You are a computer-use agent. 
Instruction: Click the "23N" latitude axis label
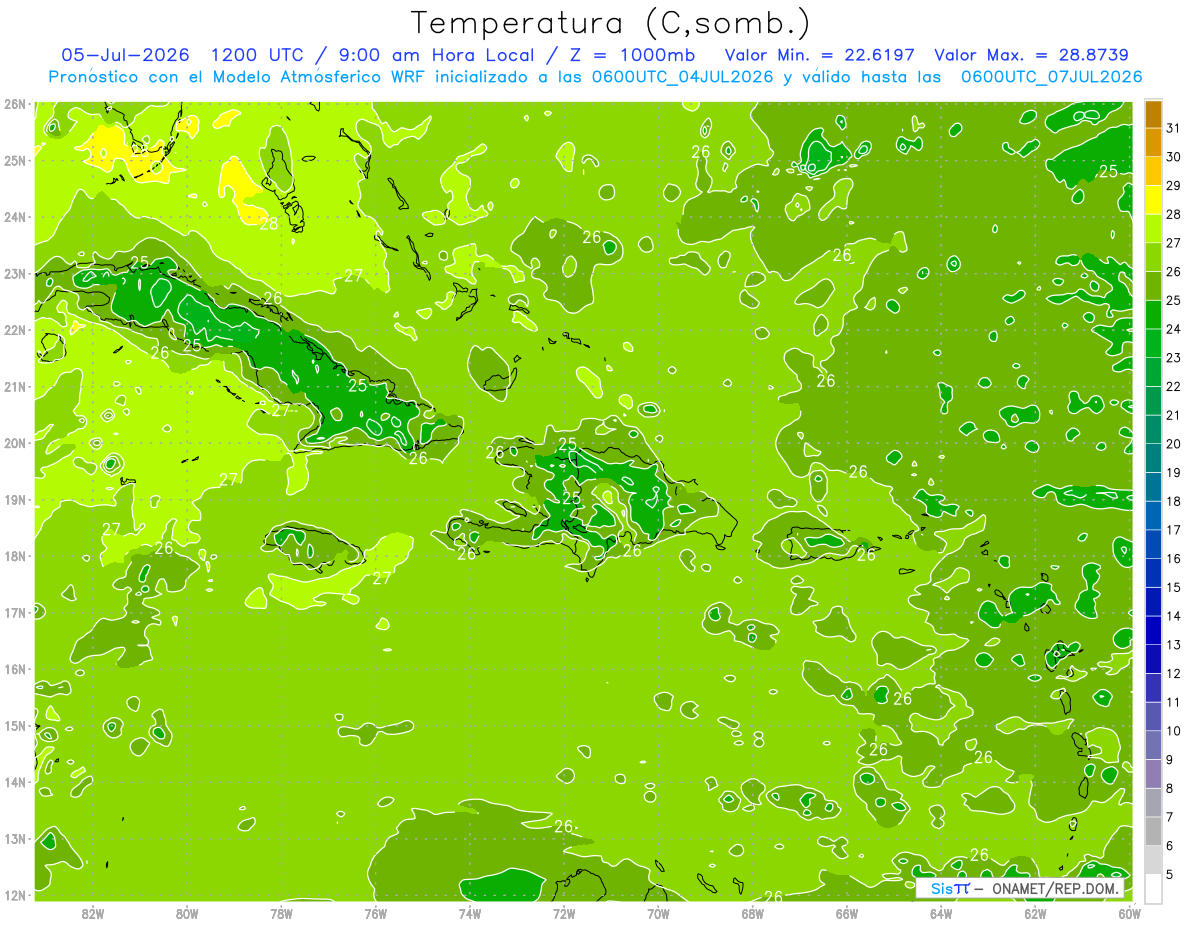pyautogui.click(x=15, y=274)
